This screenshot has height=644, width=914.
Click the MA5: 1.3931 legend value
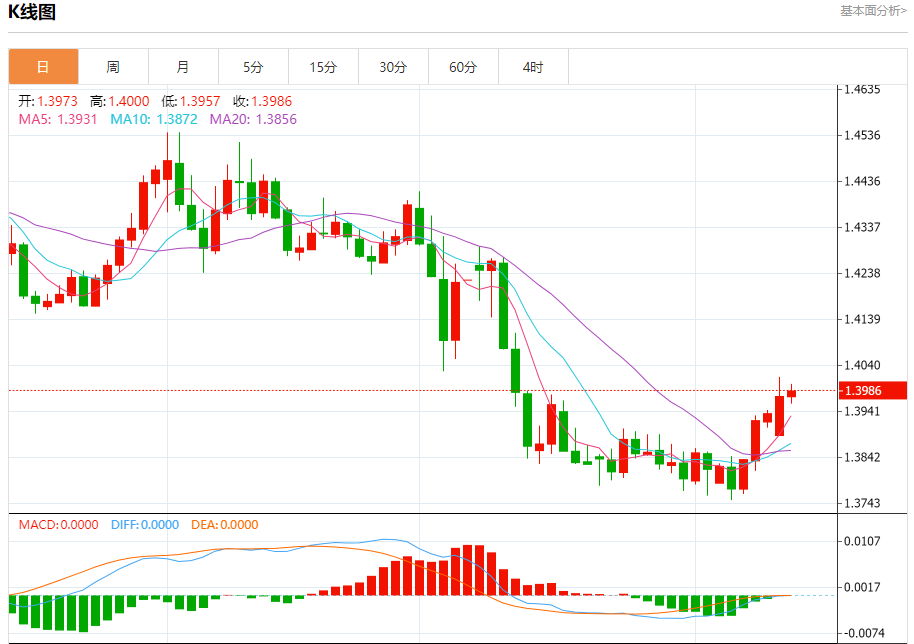58,119
